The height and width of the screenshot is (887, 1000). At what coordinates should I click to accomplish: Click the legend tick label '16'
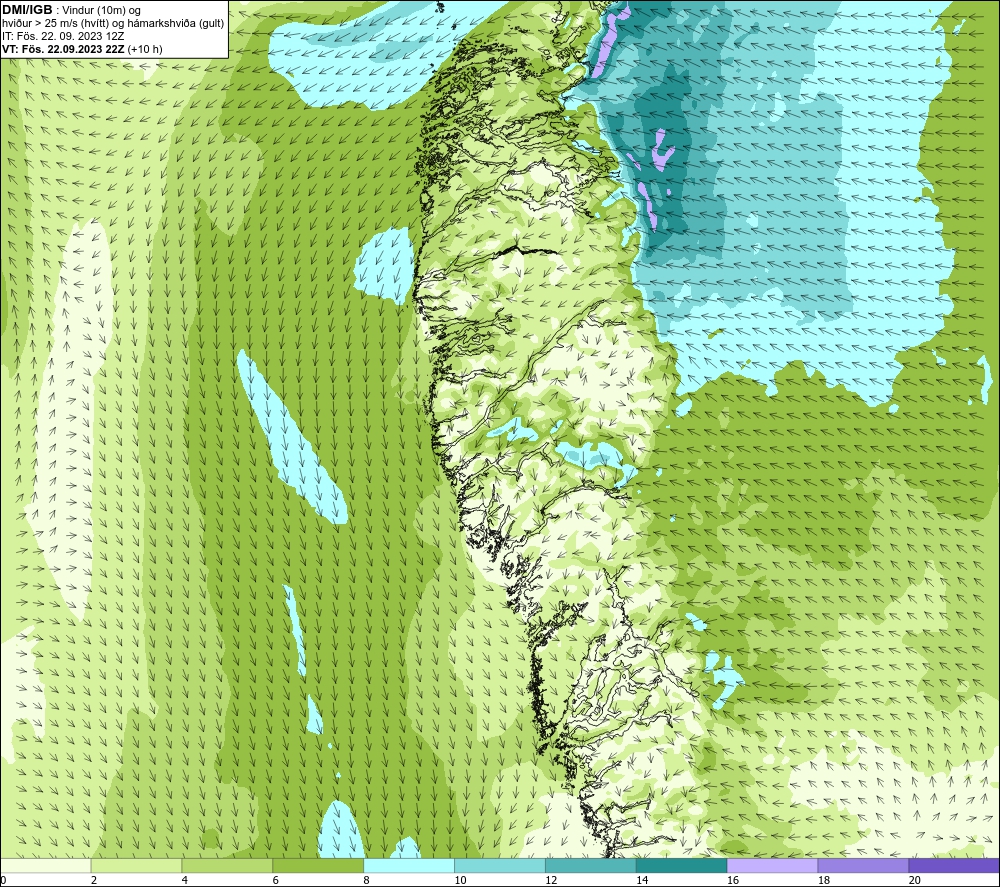[x=733, y=880]
